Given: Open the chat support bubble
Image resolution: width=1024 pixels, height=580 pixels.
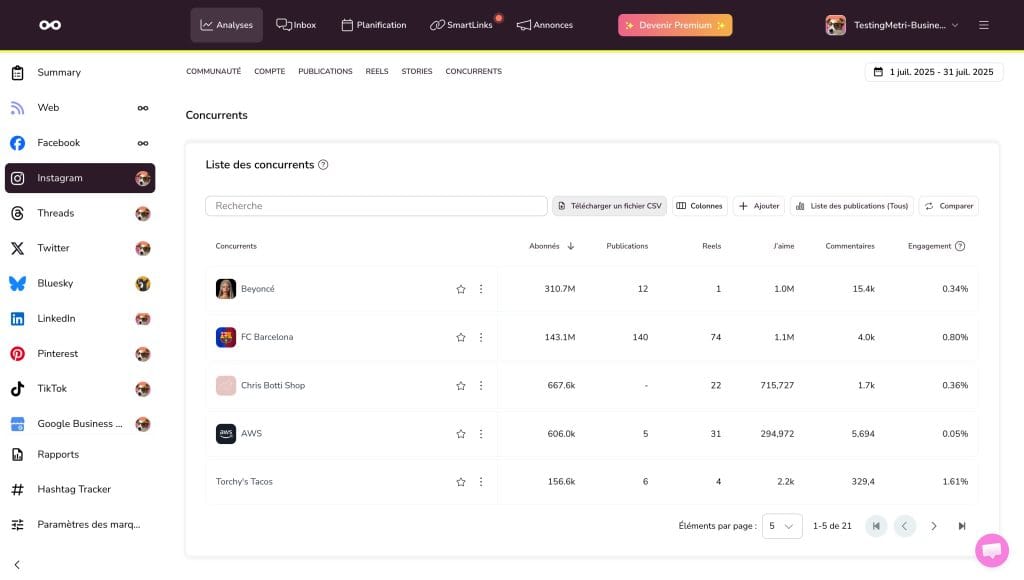Looking at the screenshot, I should tap(991, 550).
